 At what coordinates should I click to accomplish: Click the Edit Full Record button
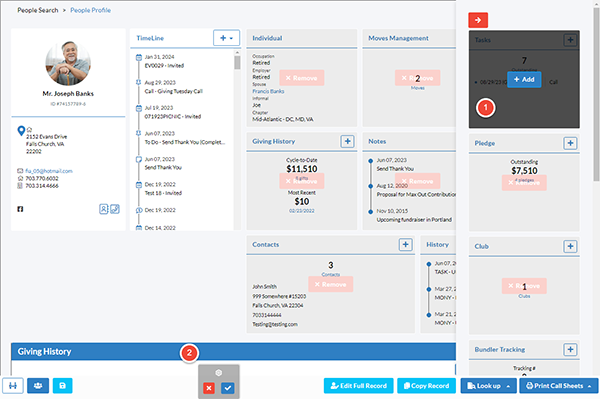tap(358, 386)
